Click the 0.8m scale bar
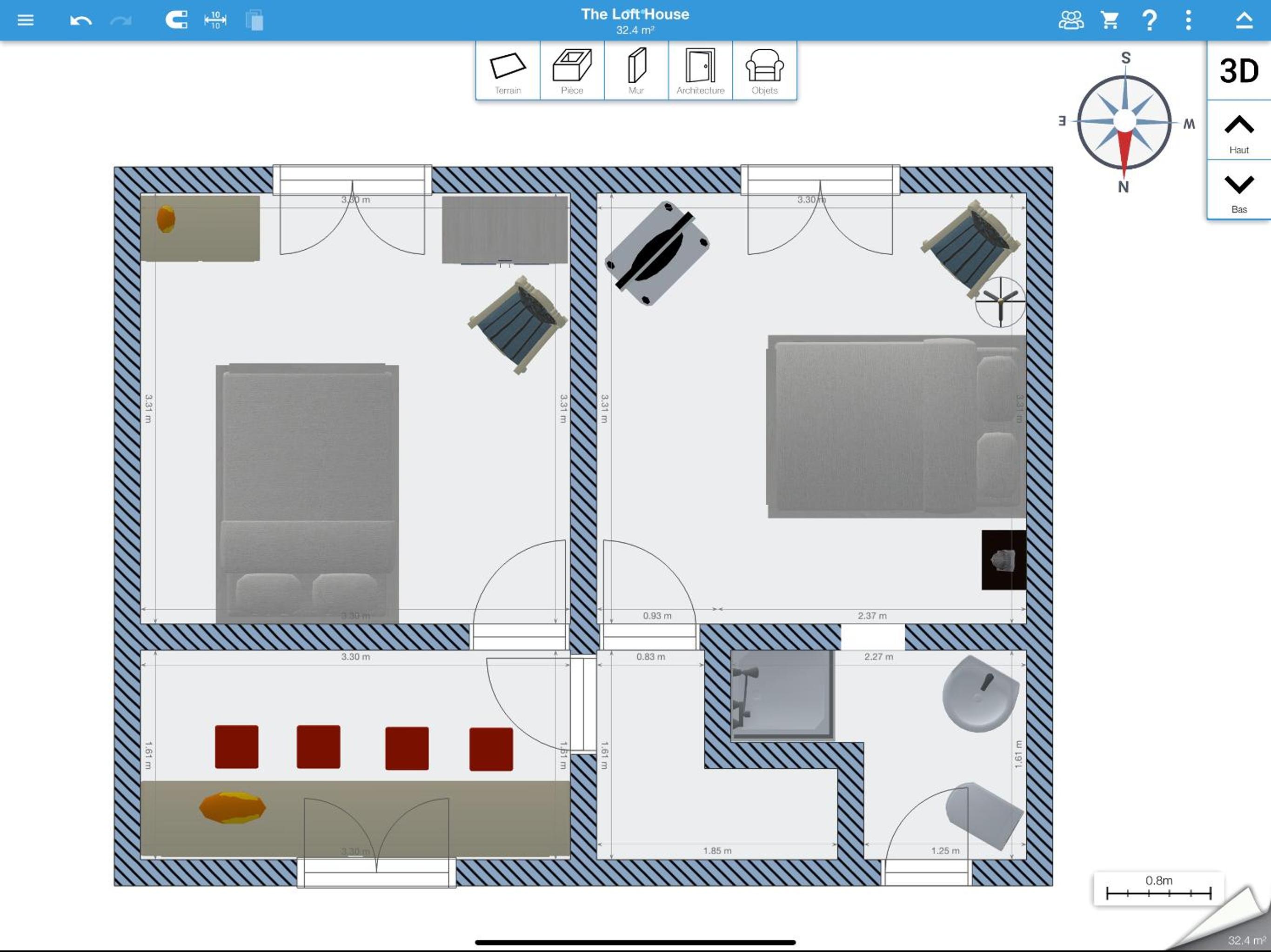1271x952 pixels. point(1158,888)
